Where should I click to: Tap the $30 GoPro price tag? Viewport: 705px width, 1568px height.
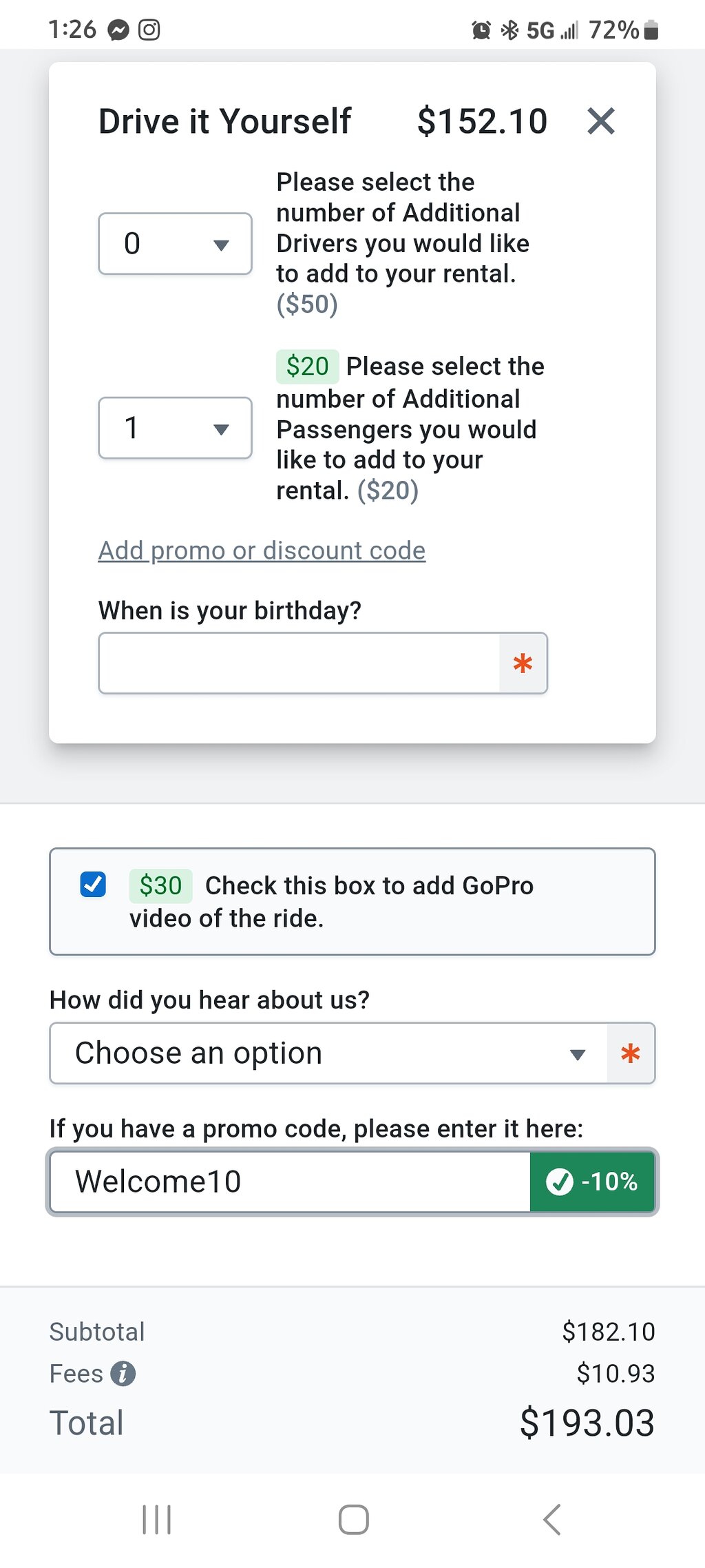coord(160,885)
